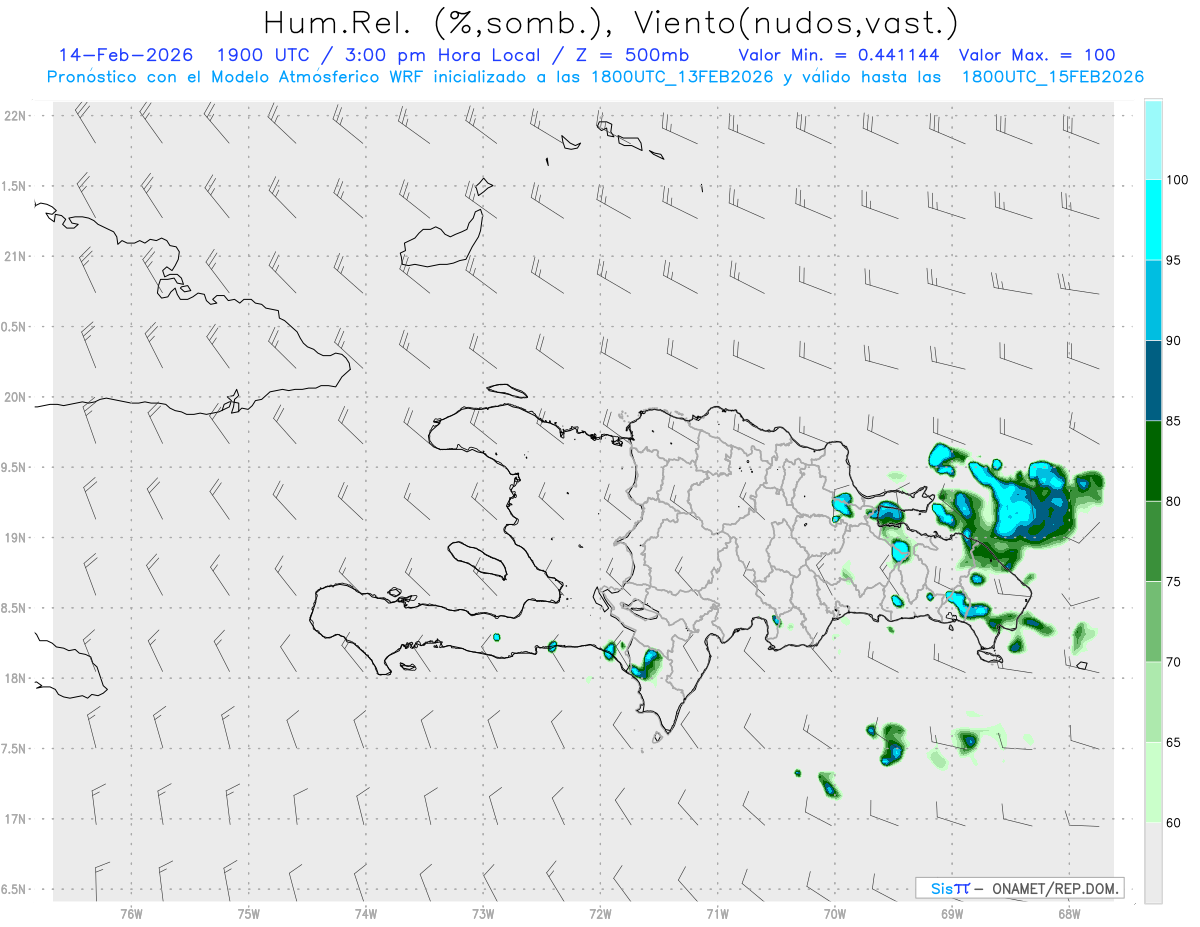Screen dimensions: 1200x927
Task: Click the colorbar value label "100"
Action: tap(1177, 180)
